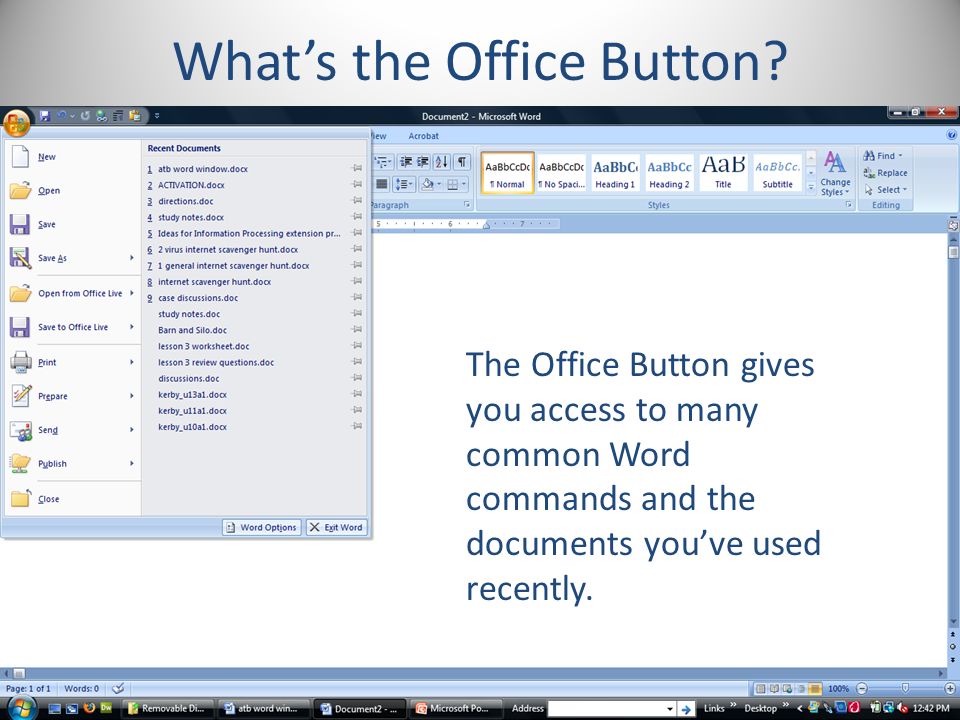Image resolution: width=960 pixels, height=720 pixels.
Task: Click the blue Help question mark icon
Action: coord(952,135)
